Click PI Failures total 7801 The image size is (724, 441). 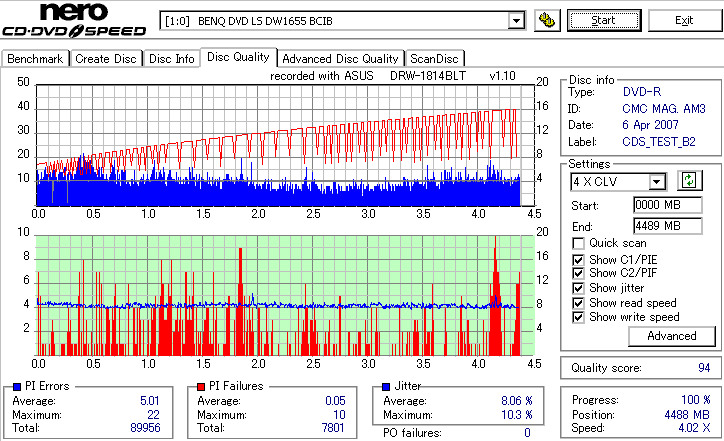pyautogui.click(x=333, y=428)
